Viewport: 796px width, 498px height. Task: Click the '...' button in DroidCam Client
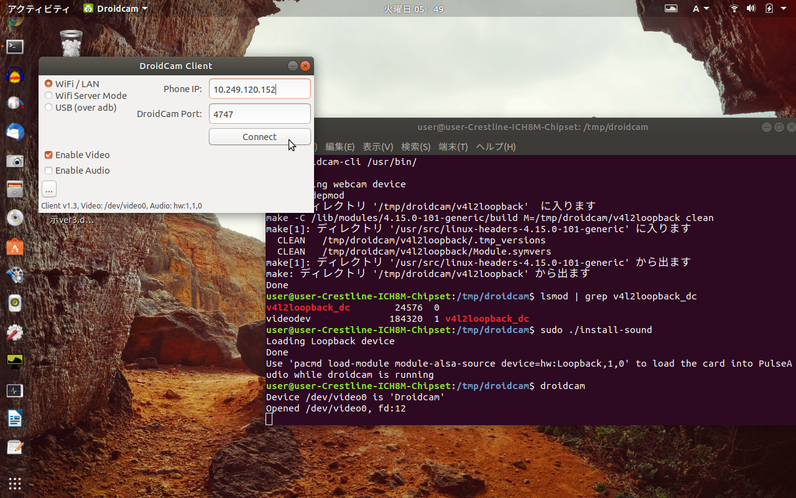49,189
